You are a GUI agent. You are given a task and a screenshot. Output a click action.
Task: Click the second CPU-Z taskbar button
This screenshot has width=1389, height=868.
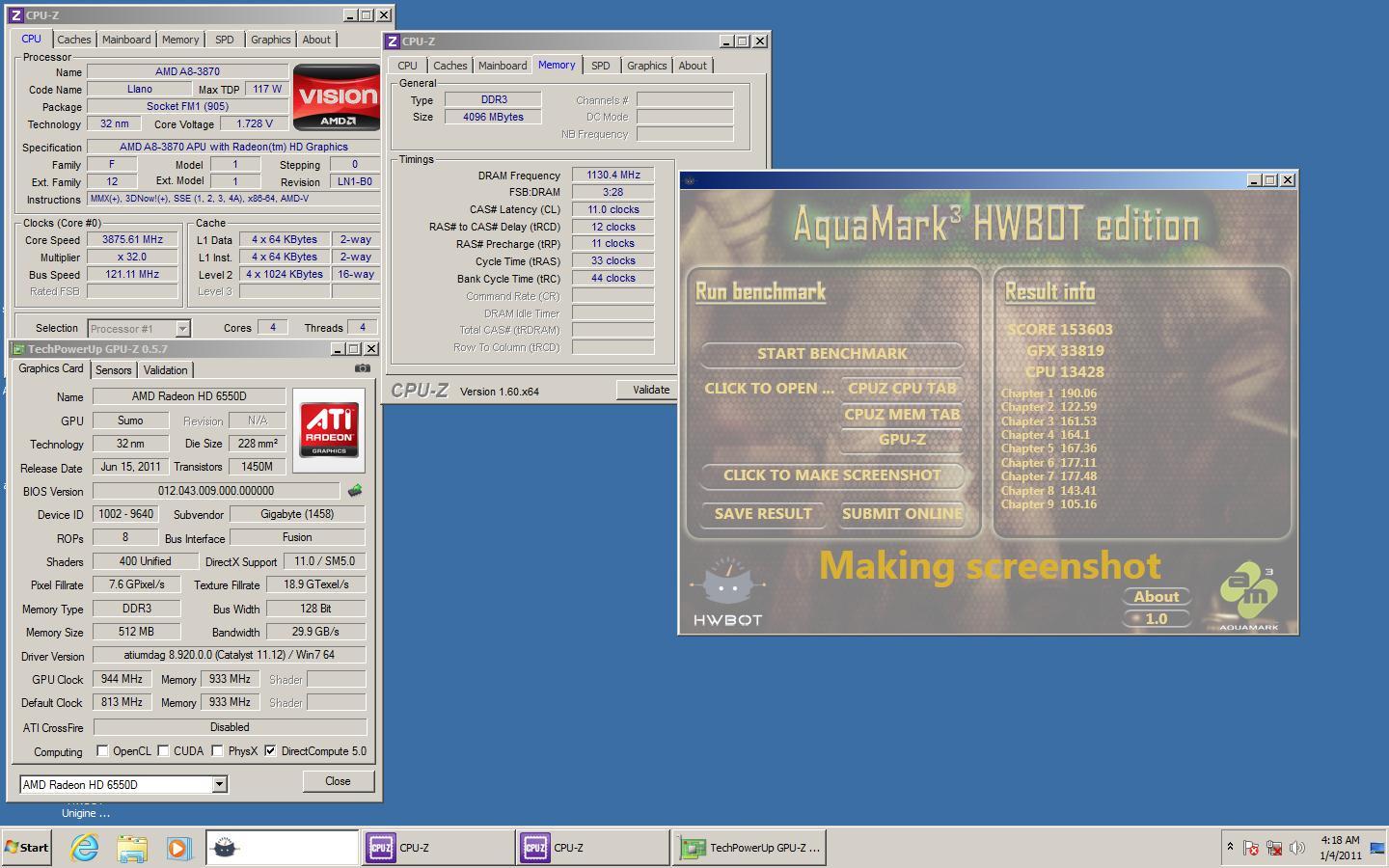591,848
